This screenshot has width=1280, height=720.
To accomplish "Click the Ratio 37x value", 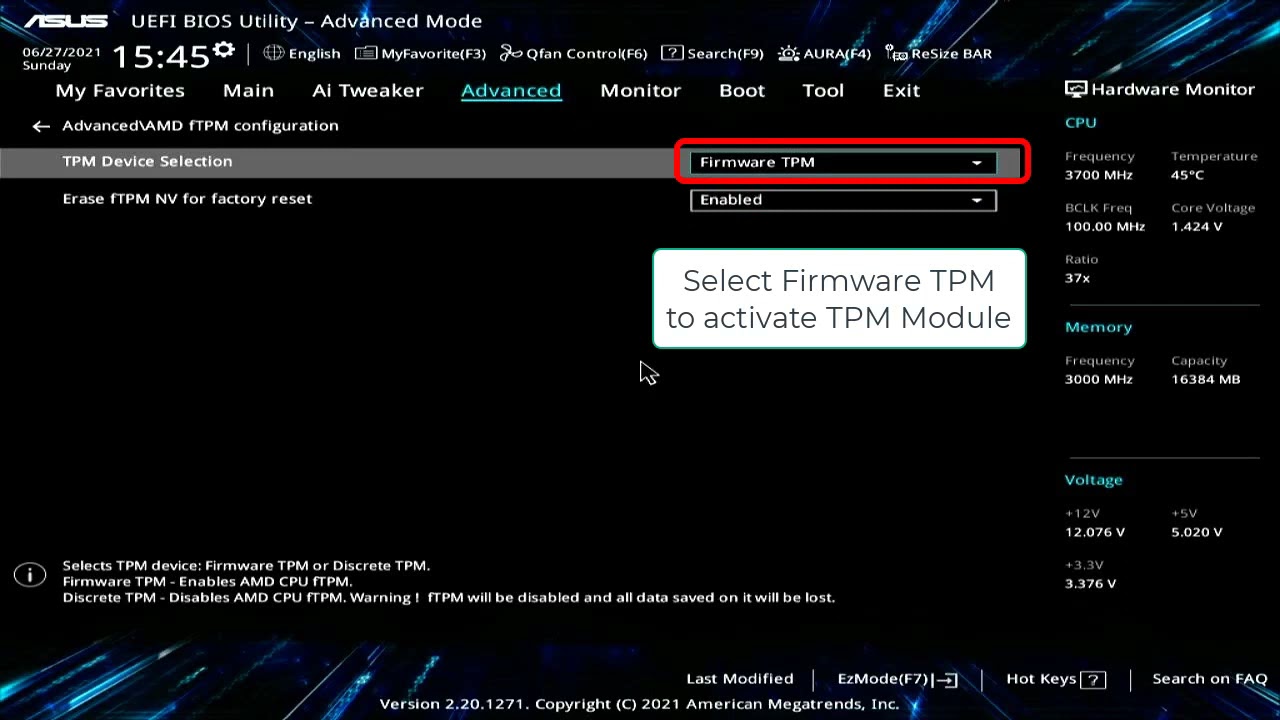I will pyautogui.click(x=1077, y=278).
